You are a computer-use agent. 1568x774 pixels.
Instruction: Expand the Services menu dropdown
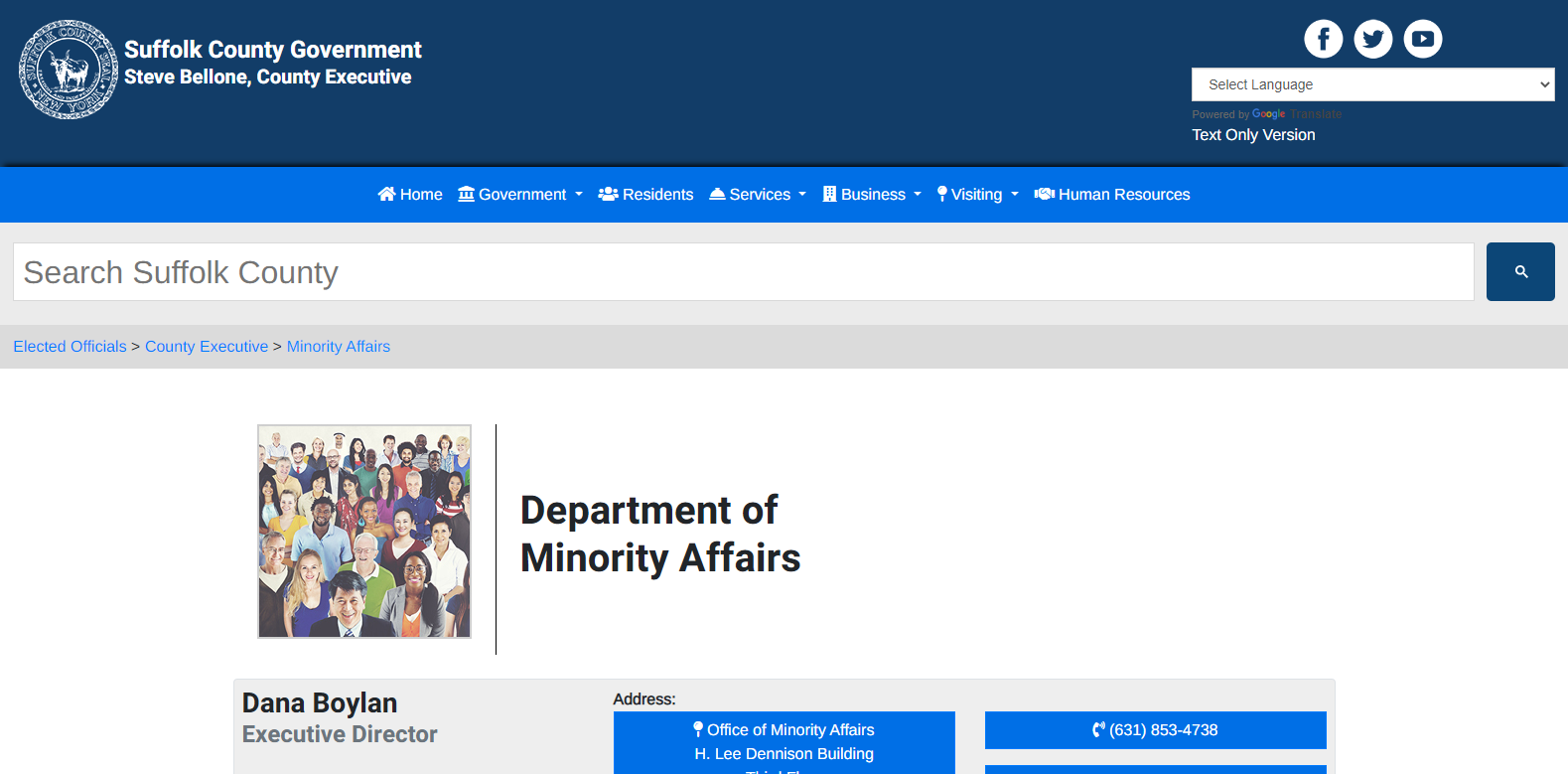pos(758,195)
